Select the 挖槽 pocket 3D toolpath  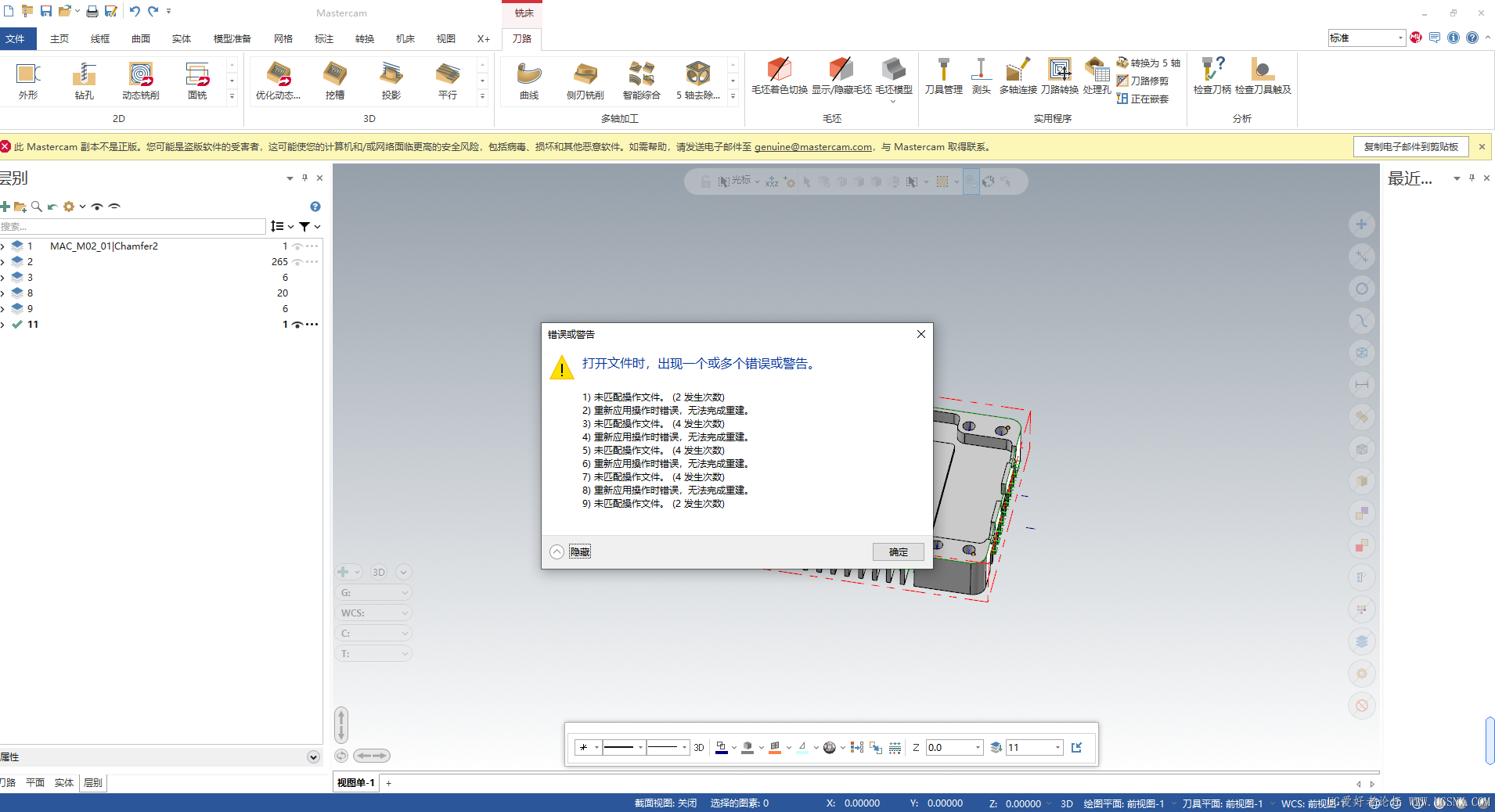(x=335, y=81)
